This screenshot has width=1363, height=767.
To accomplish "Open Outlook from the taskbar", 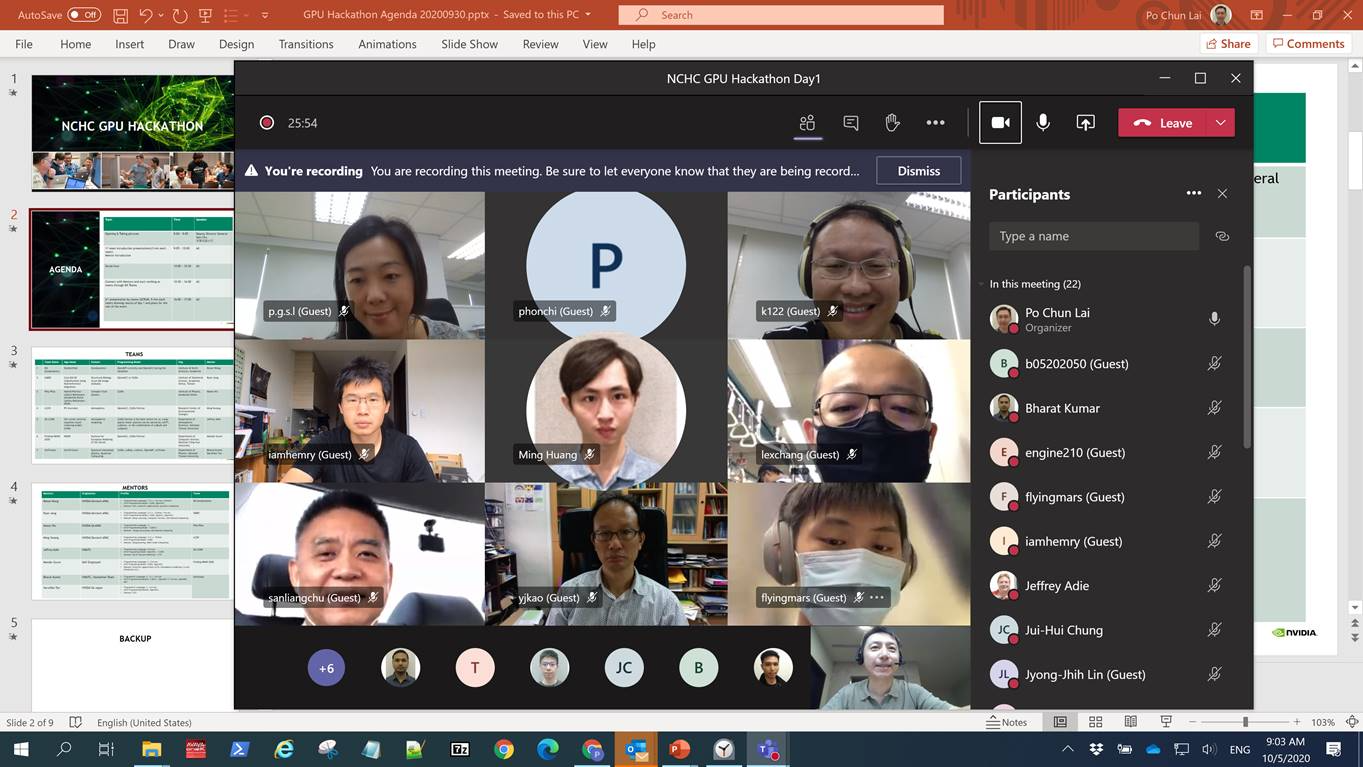I will click(636, 749).
